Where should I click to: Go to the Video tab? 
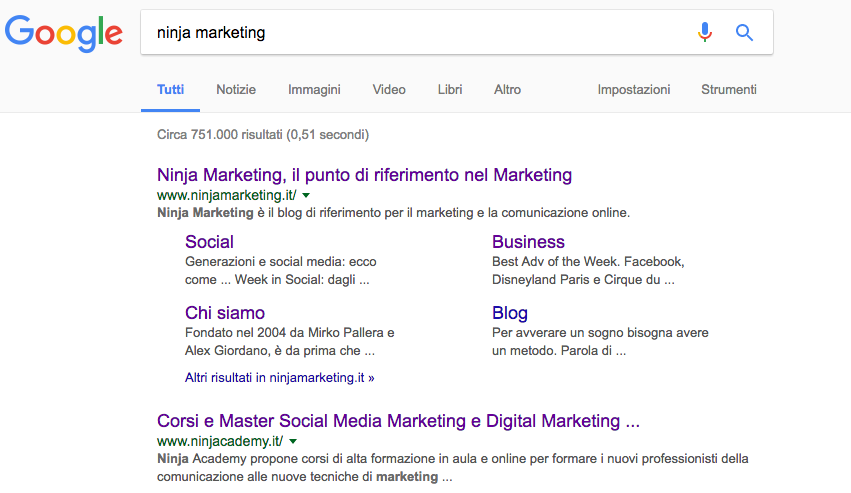pyautogui.click(x=389, y=90)
